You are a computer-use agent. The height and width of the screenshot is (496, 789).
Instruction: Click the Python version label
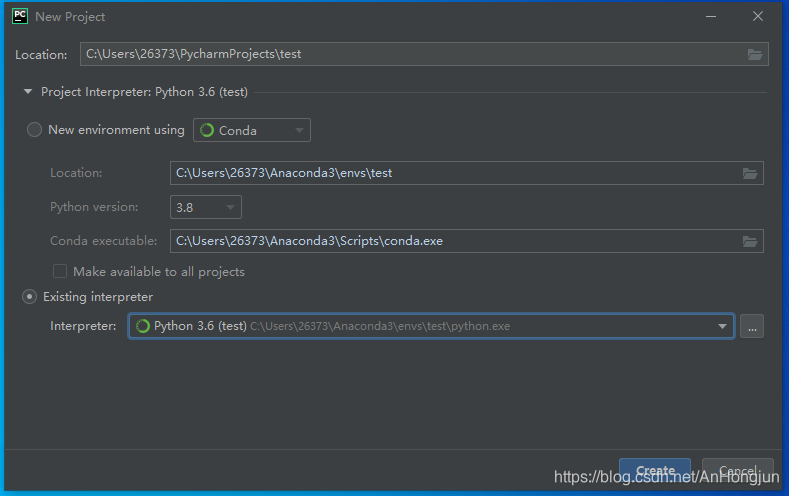tap(94, 207)
